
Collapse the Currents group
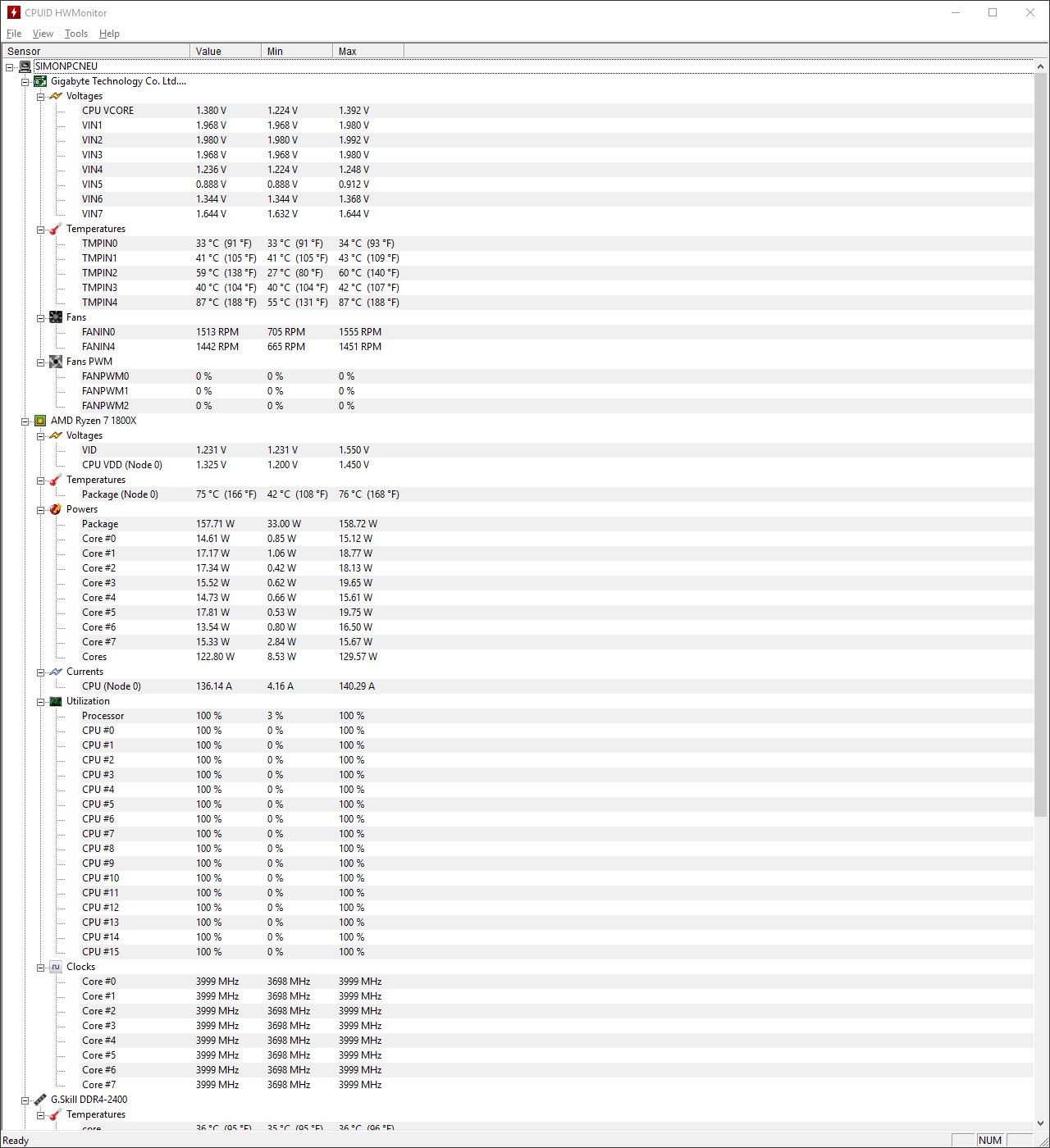(41, 672)
